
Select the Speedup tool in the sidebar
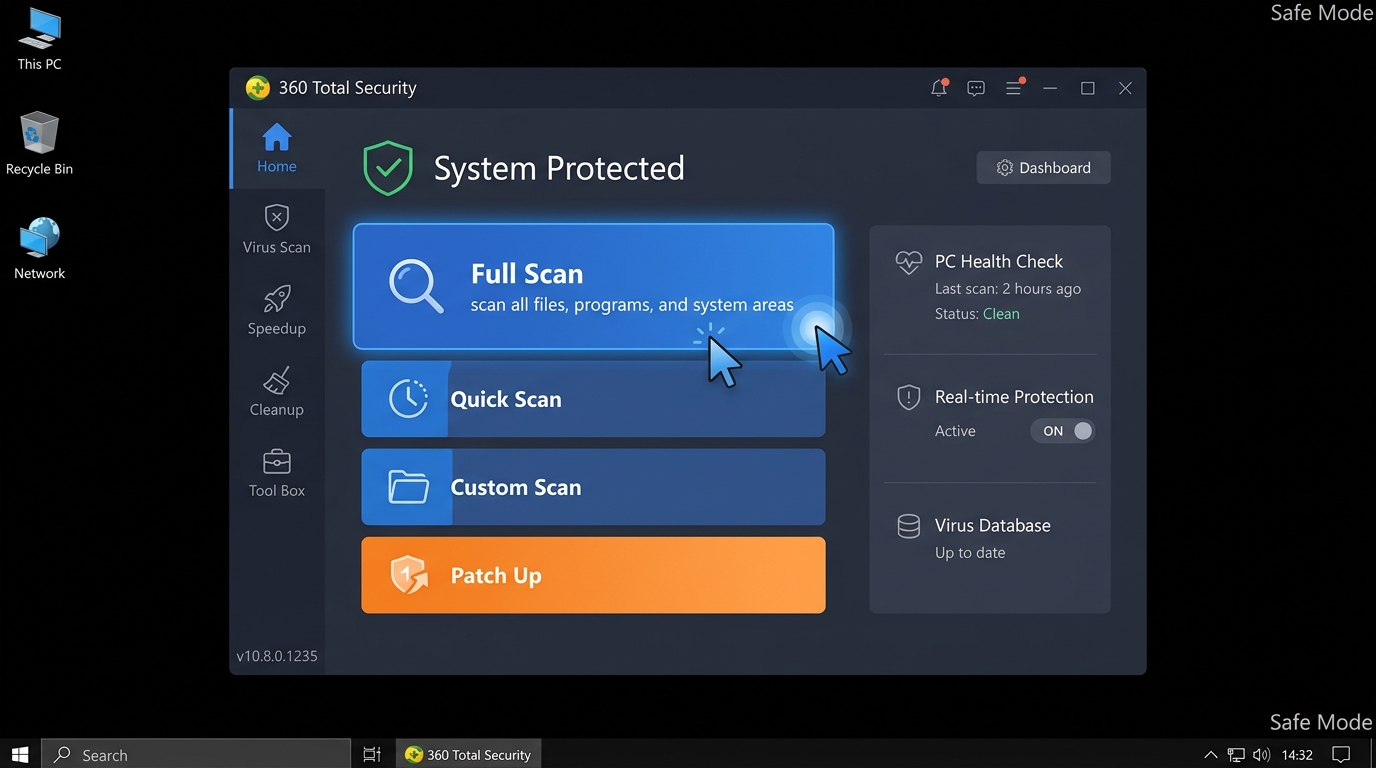(x=276, y=310)
